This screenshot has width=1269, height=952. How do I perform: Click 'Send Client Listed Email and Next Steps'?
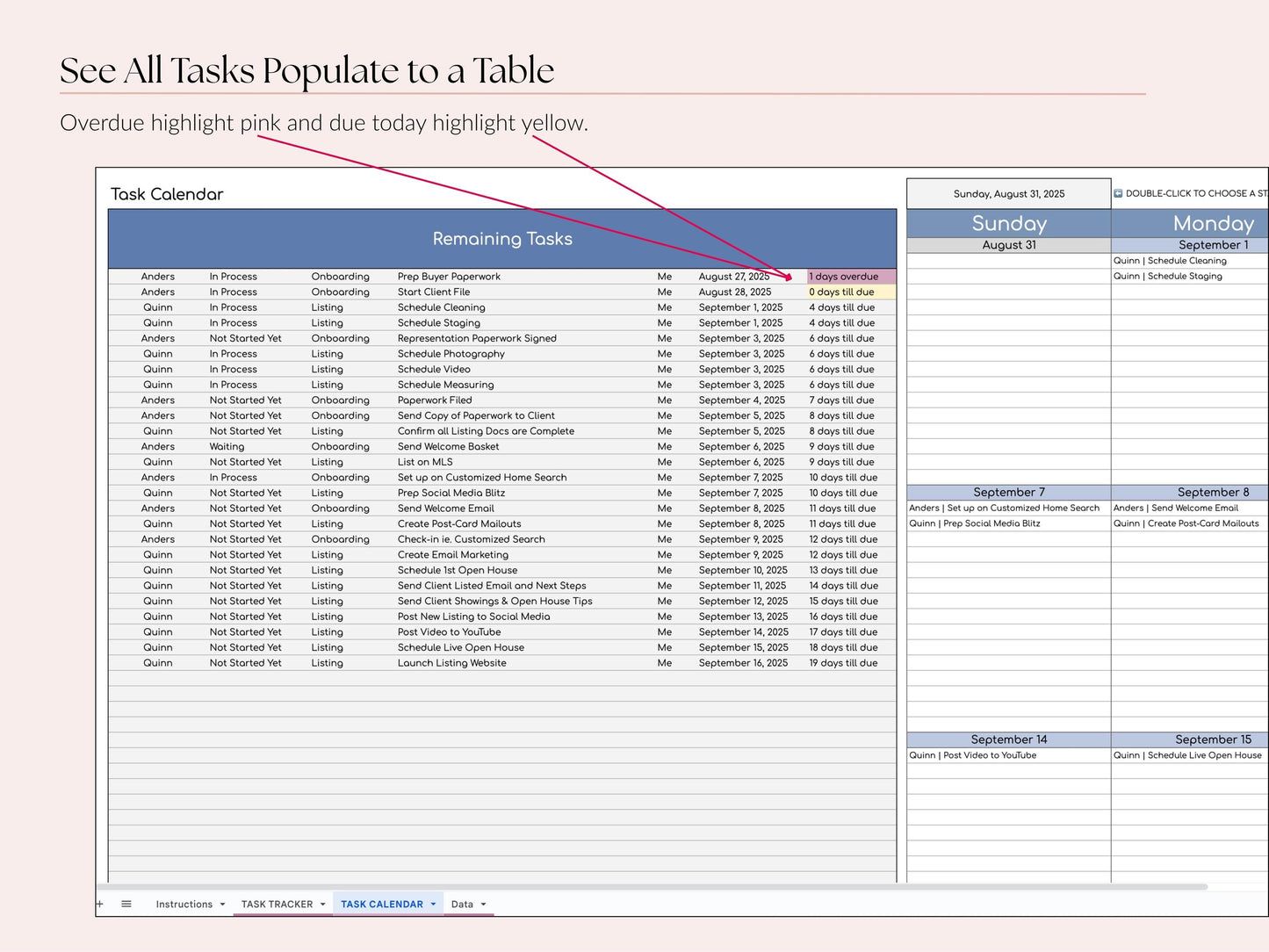click(492, 586)
